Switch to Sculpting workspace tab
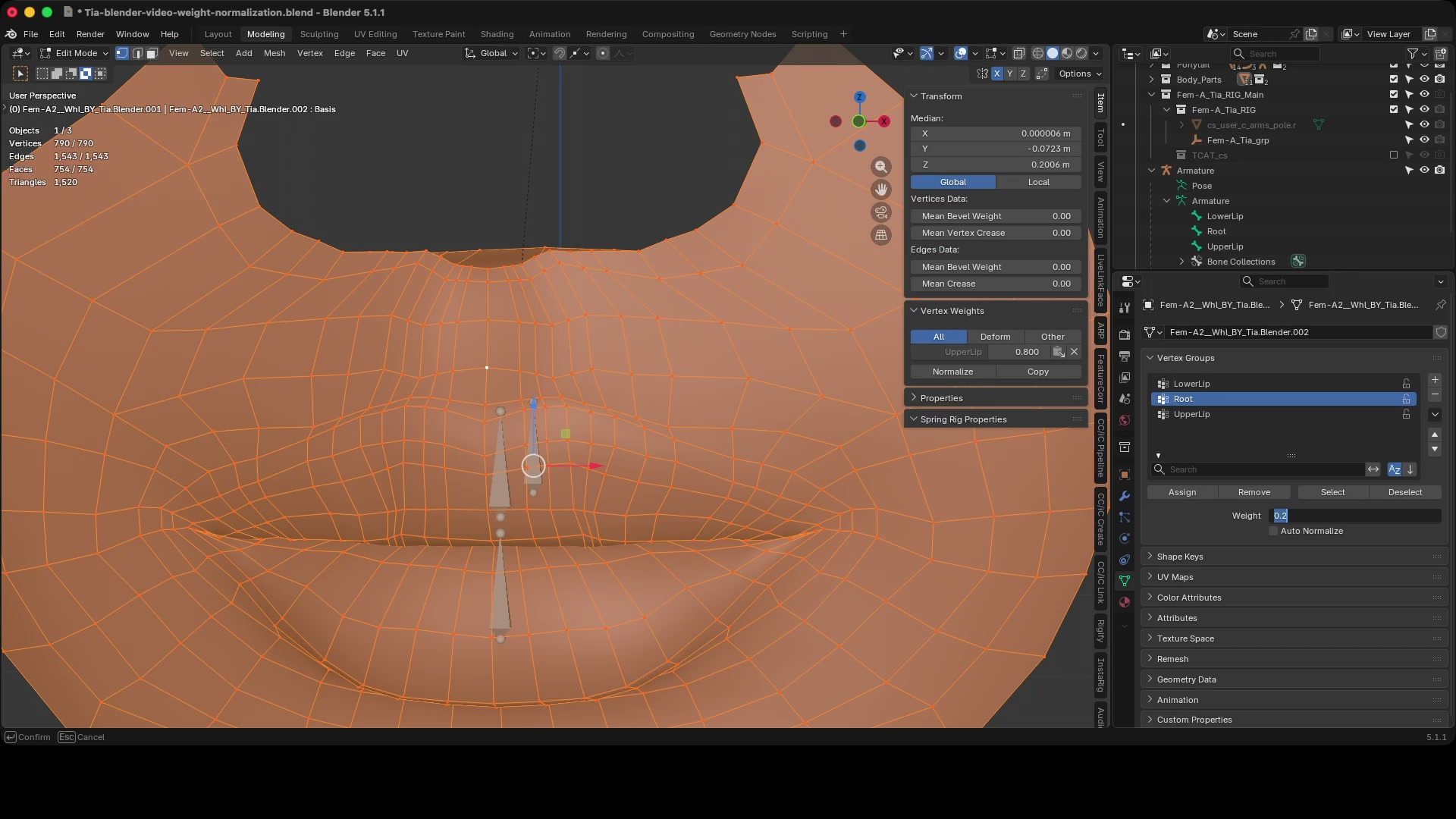 [319, 34]
